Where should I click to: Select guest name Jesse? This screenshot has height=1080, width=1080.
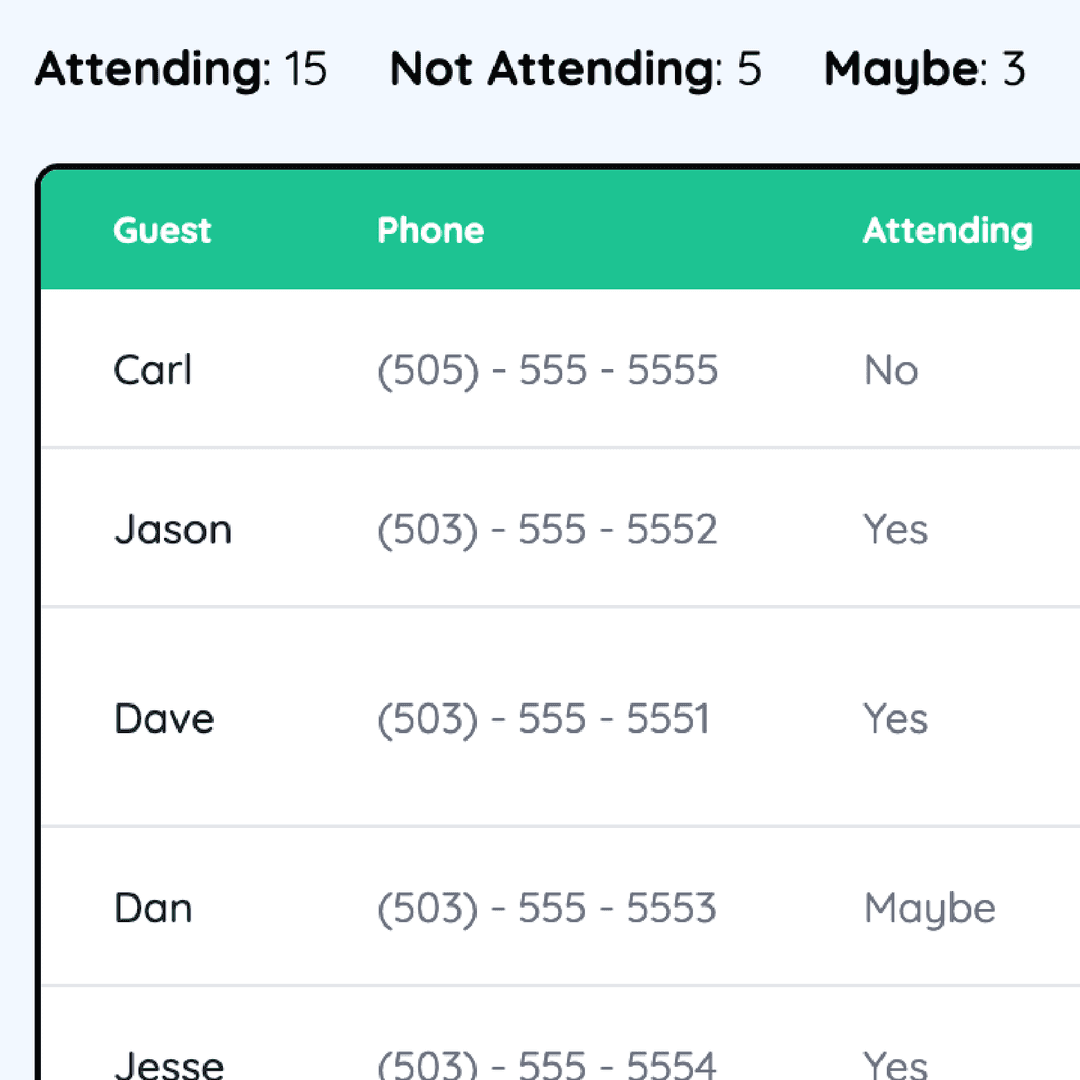169,1064
